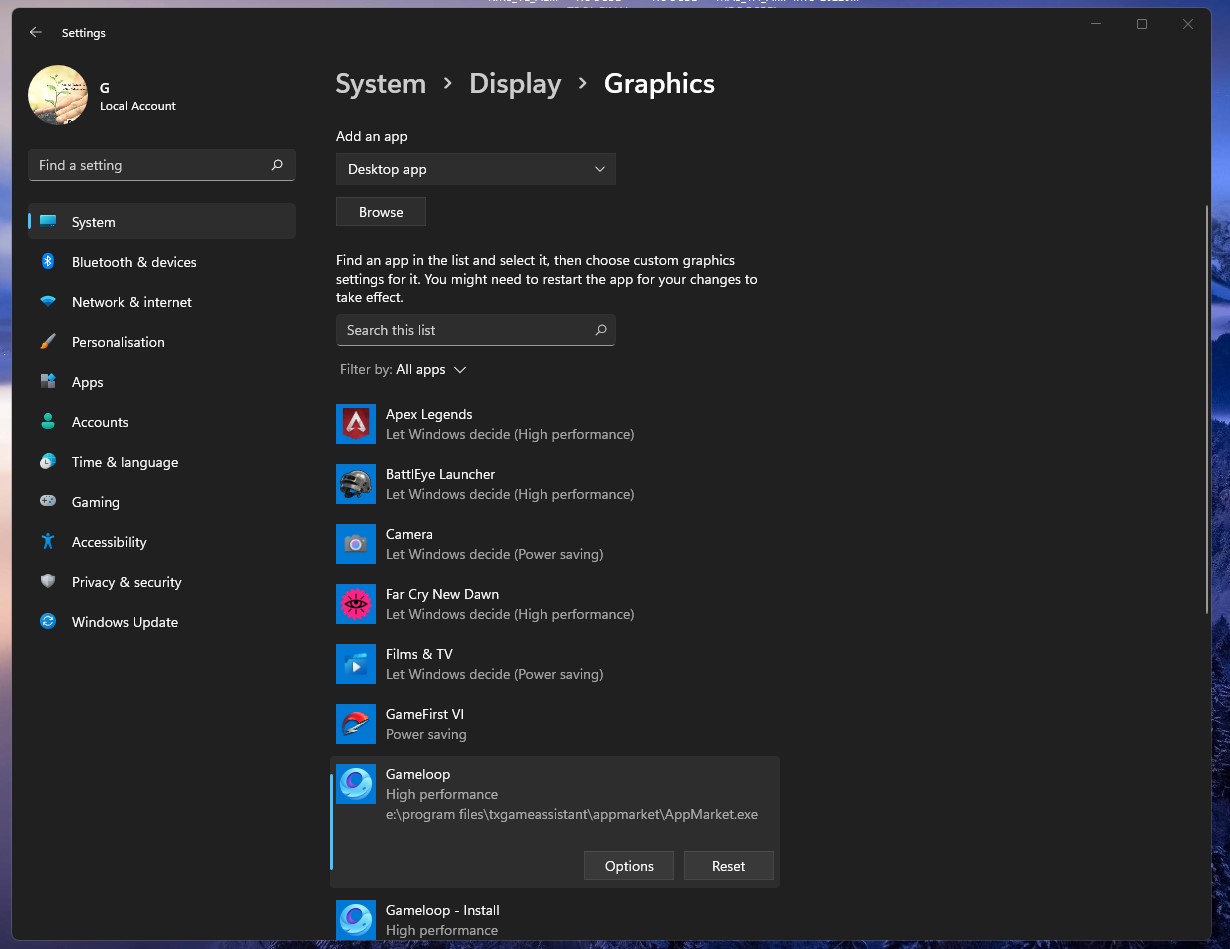Select the GameFirst VI entry
Viewport: 1230px width, 949px height.
(x=555, y=724)
